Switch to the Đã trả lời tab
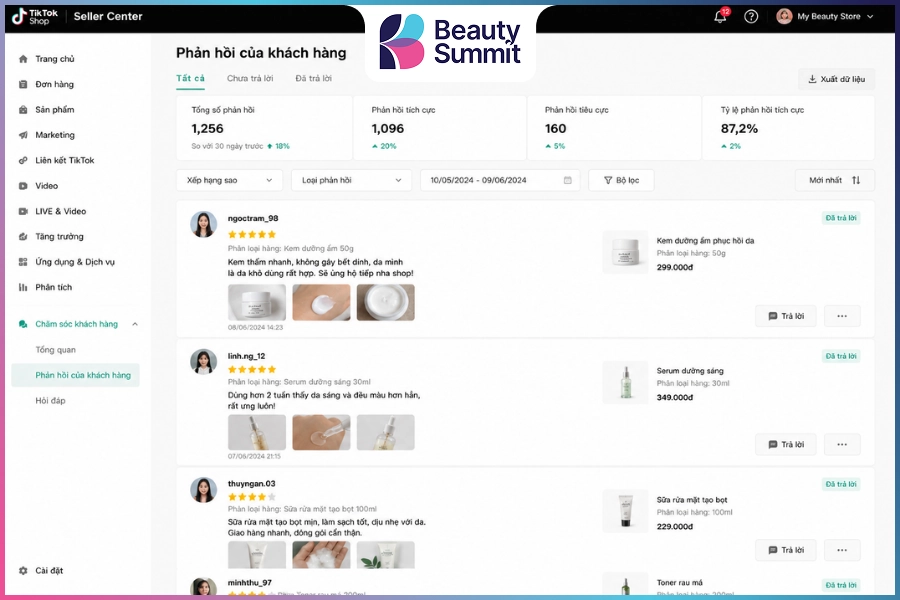900x600 pixels. [313, 78]
